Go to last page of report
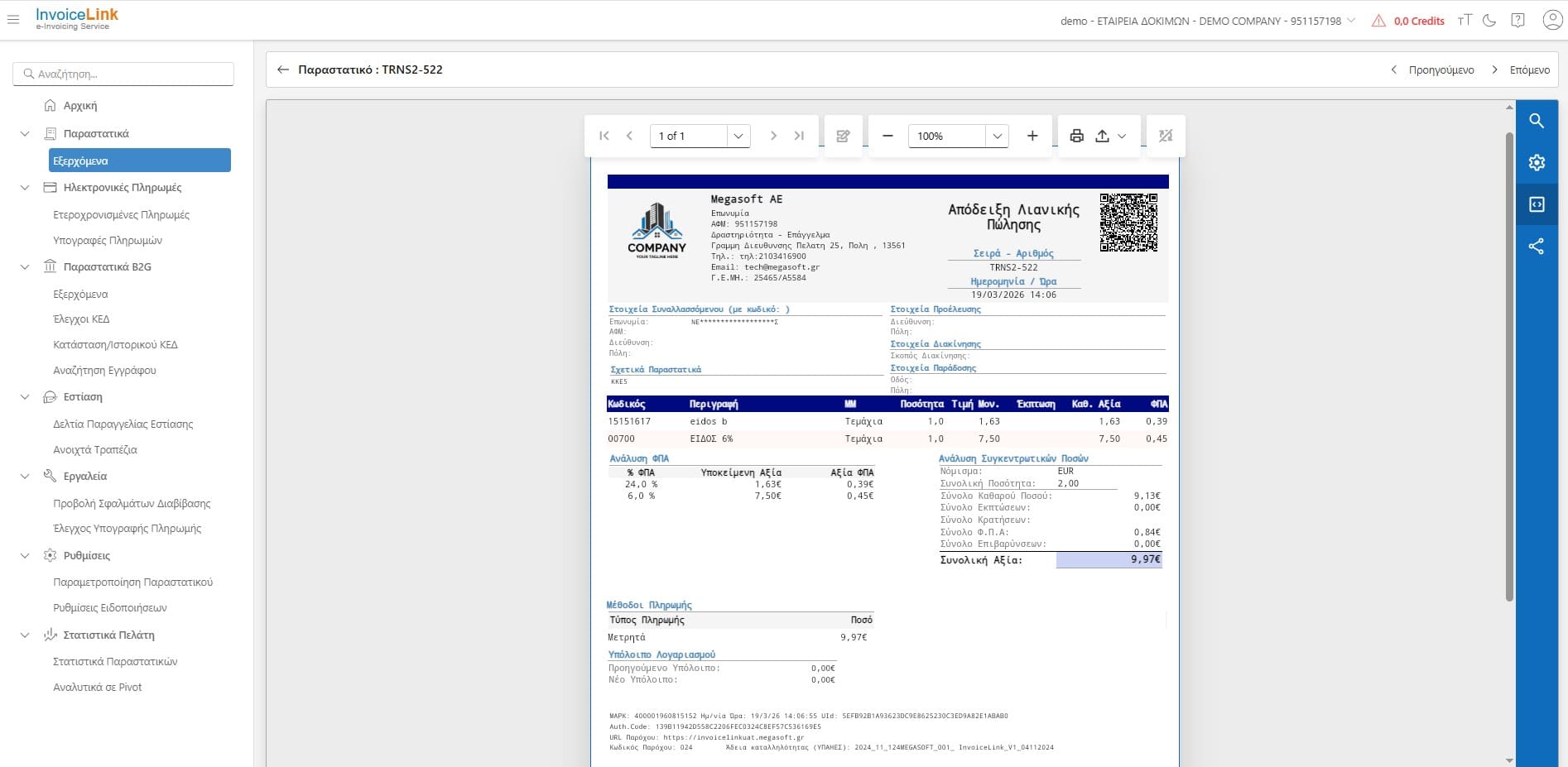 point(799,136)
